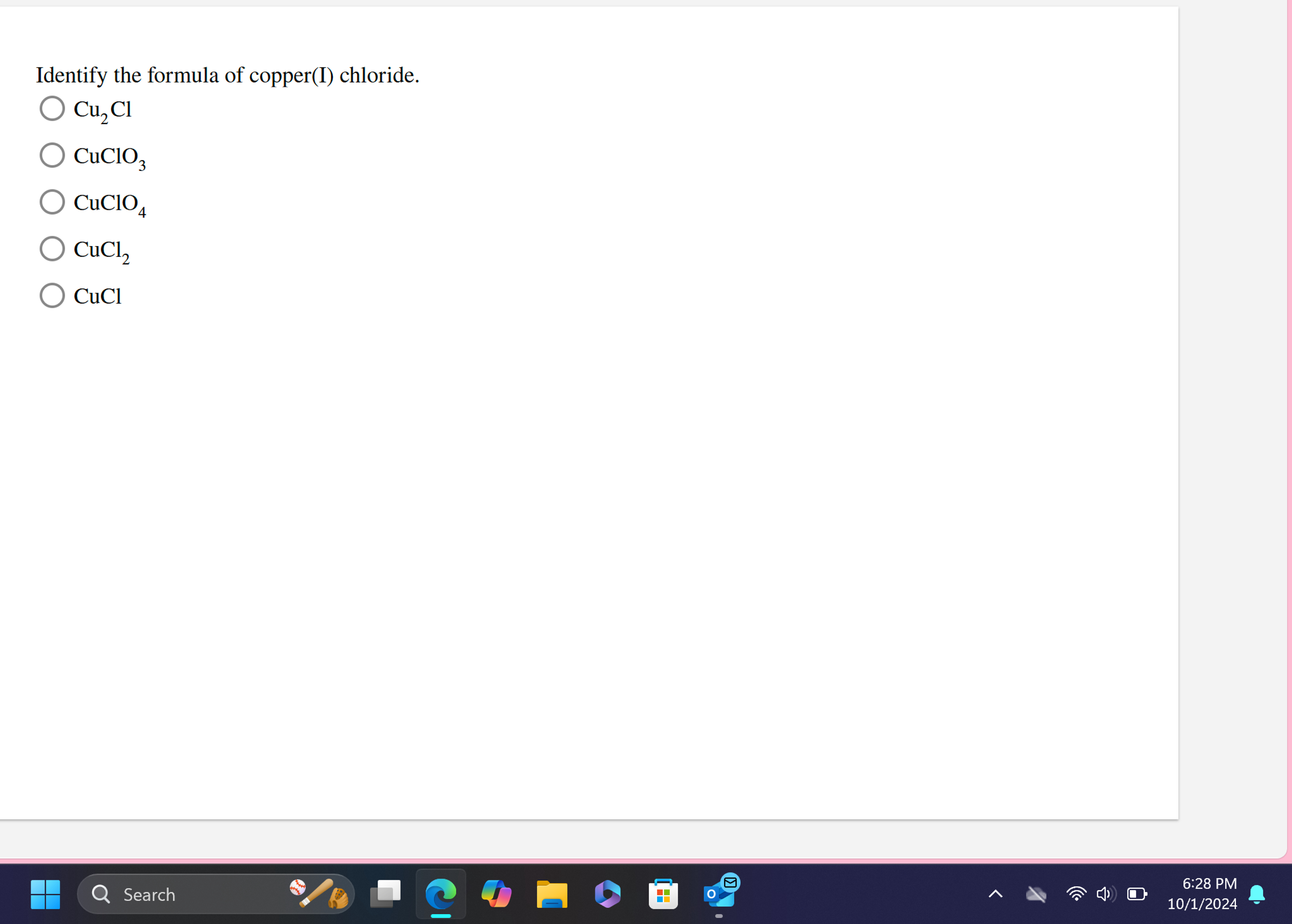1292x924 pixels.
Task: Open File Explorer from the taskbar
Action: 552,894
